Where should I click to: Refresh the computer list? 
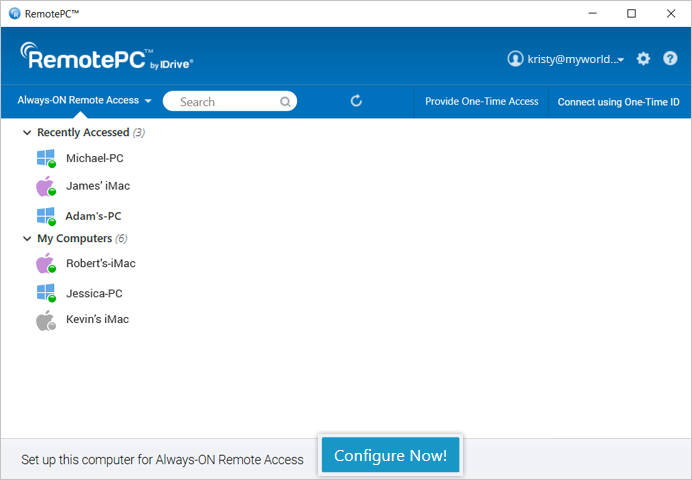tap(356, 101)
